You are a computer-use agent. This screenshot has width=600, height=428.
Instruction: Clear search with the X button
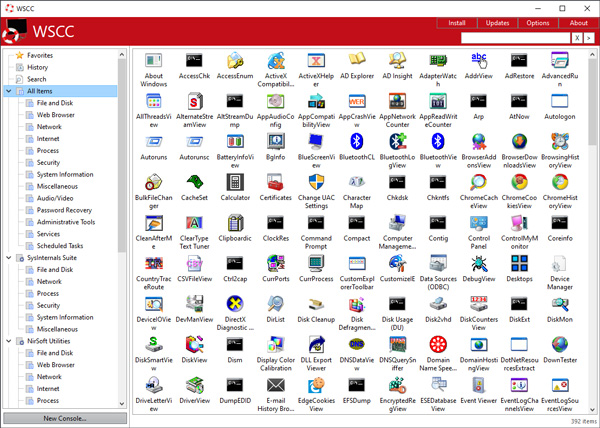[x=577, y=38]
